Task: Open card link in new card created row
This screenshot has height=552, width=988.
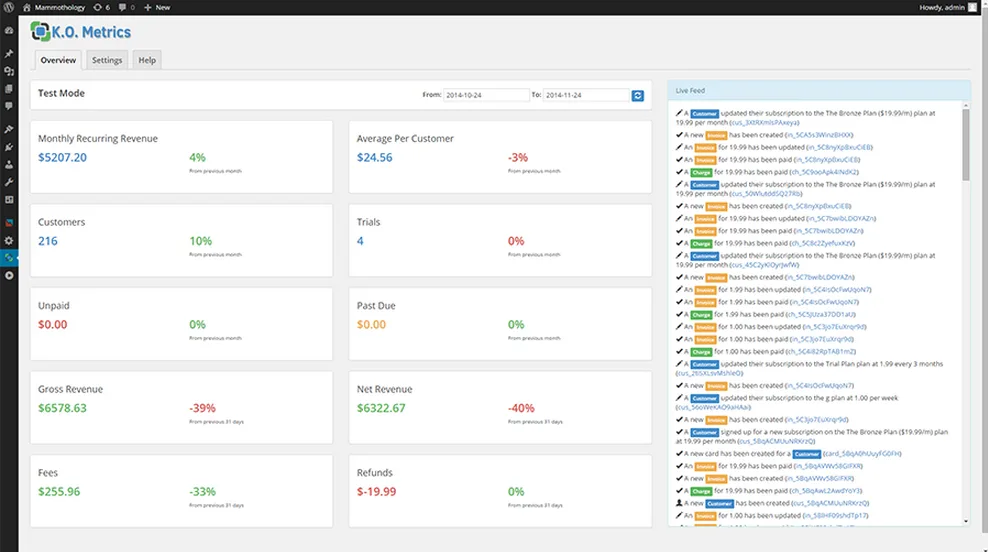Action: pos(862,454)
